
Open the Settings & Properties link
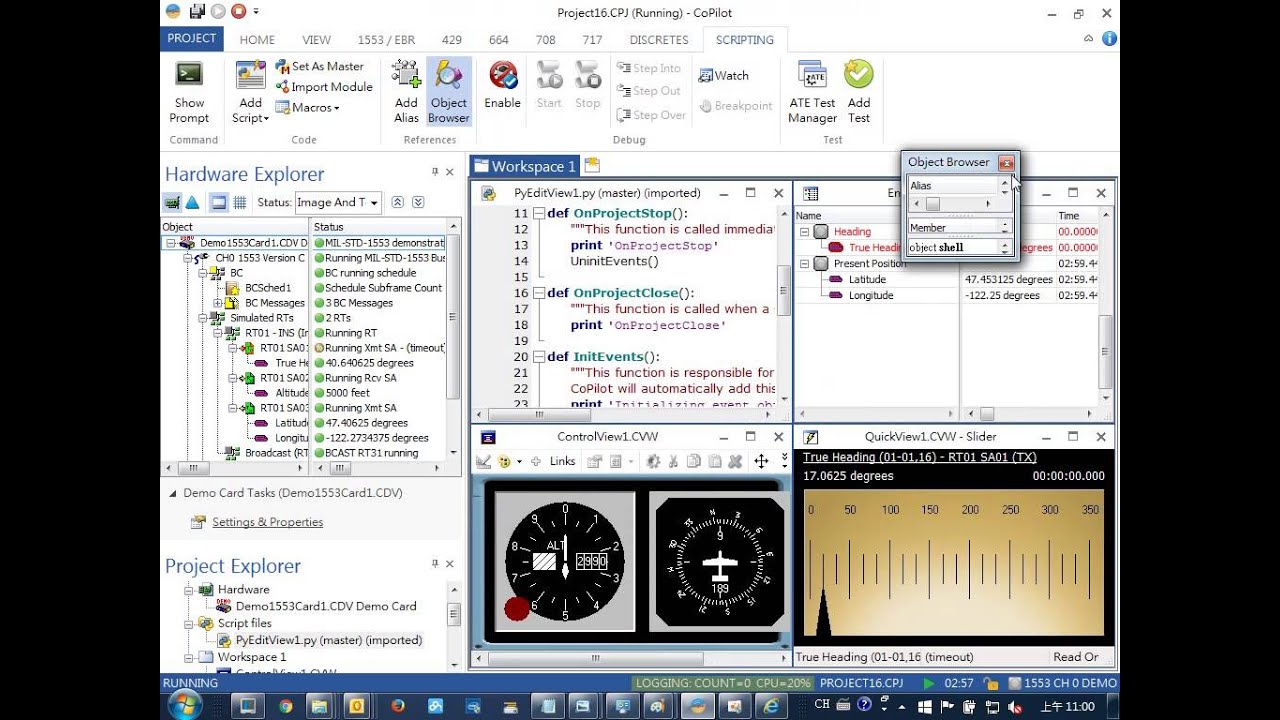pos(267,522)
